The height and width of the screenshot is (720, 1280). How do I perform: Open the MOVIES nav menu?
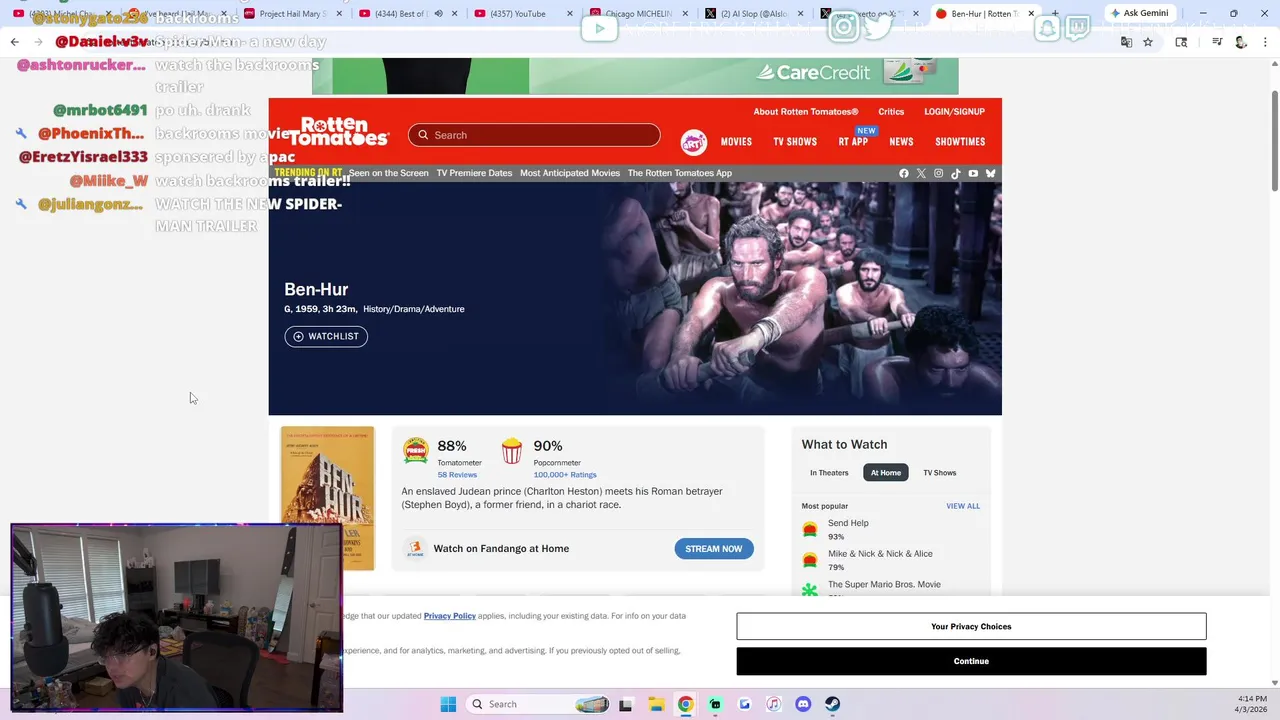coord(736,142)
